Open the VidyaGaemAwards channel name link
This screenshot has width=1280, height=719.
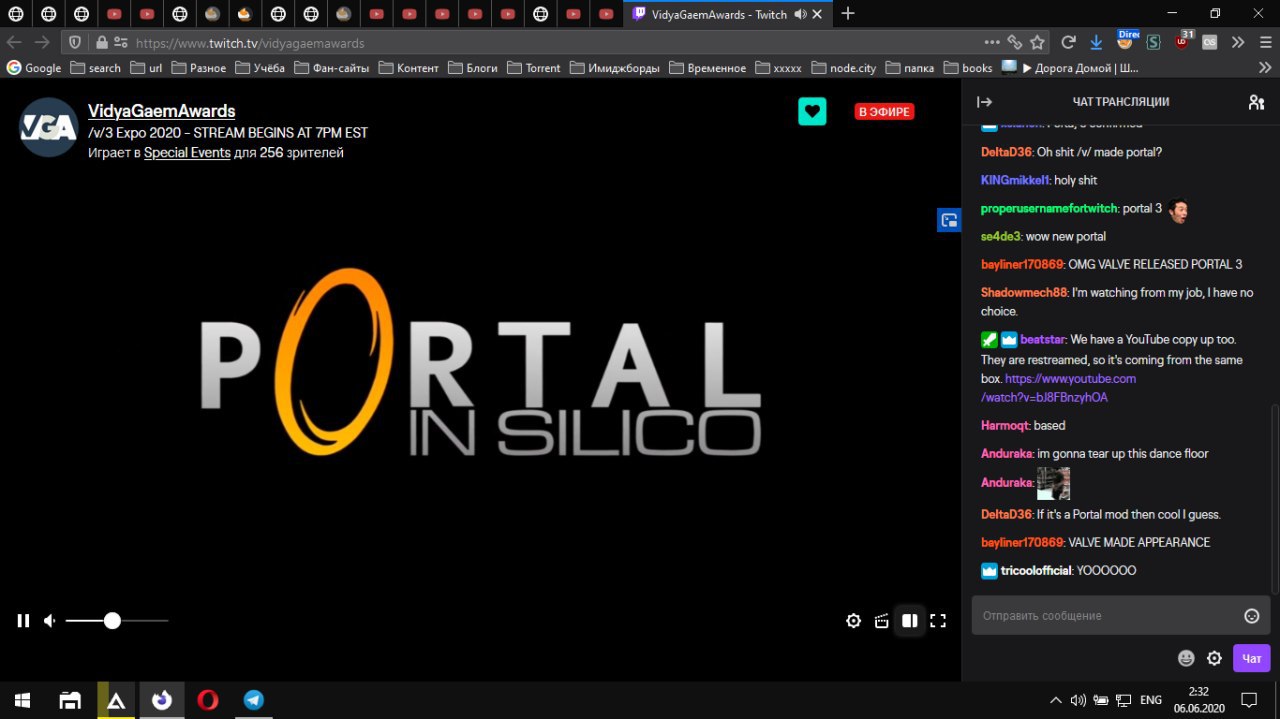161,111
